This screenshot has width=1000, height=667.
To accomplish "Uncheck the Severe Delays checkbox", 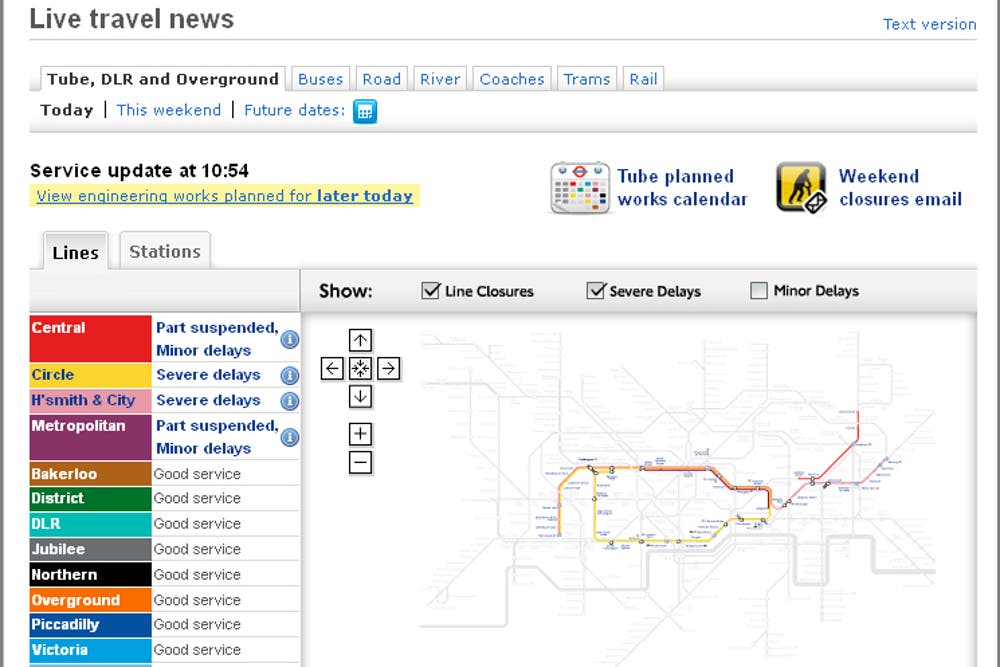I will pyautogui.click(x=596, y=291).
